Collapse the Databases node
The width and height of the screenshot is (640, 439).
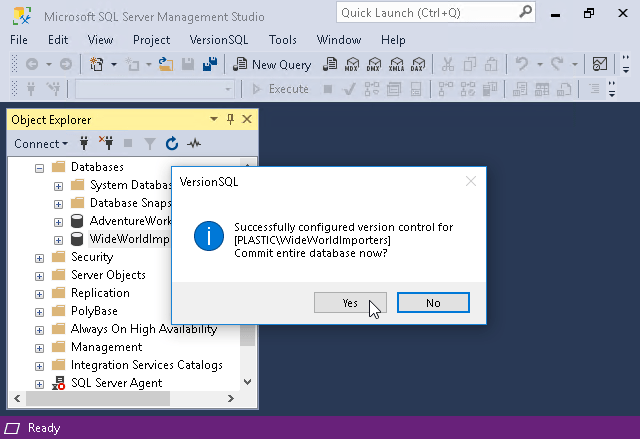pyautogui.click(x=40, y=168)
